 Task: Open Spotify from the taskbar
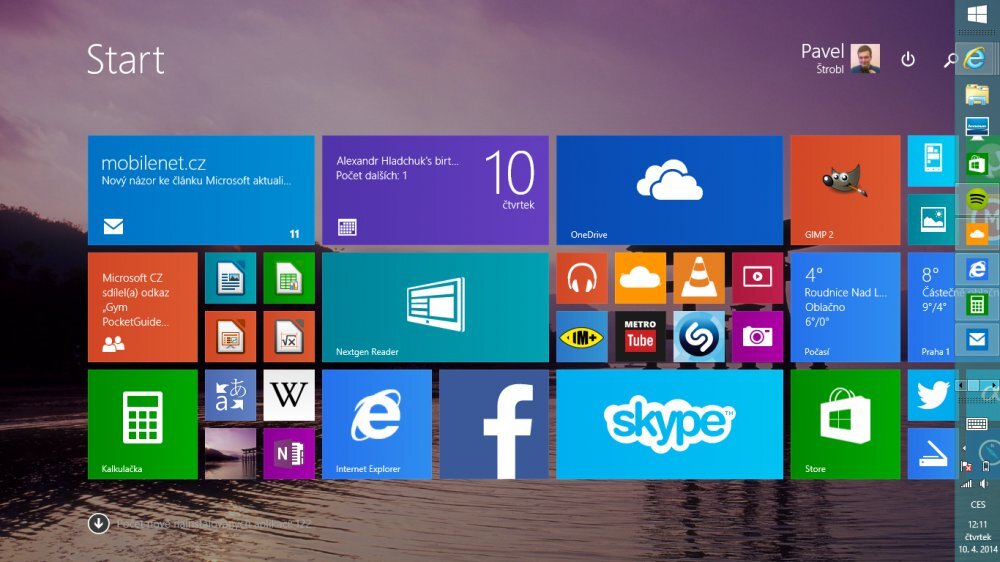977,199
